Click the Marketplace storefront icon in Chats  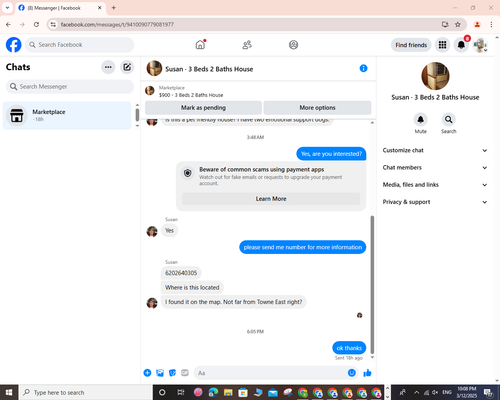coord(17,115)
